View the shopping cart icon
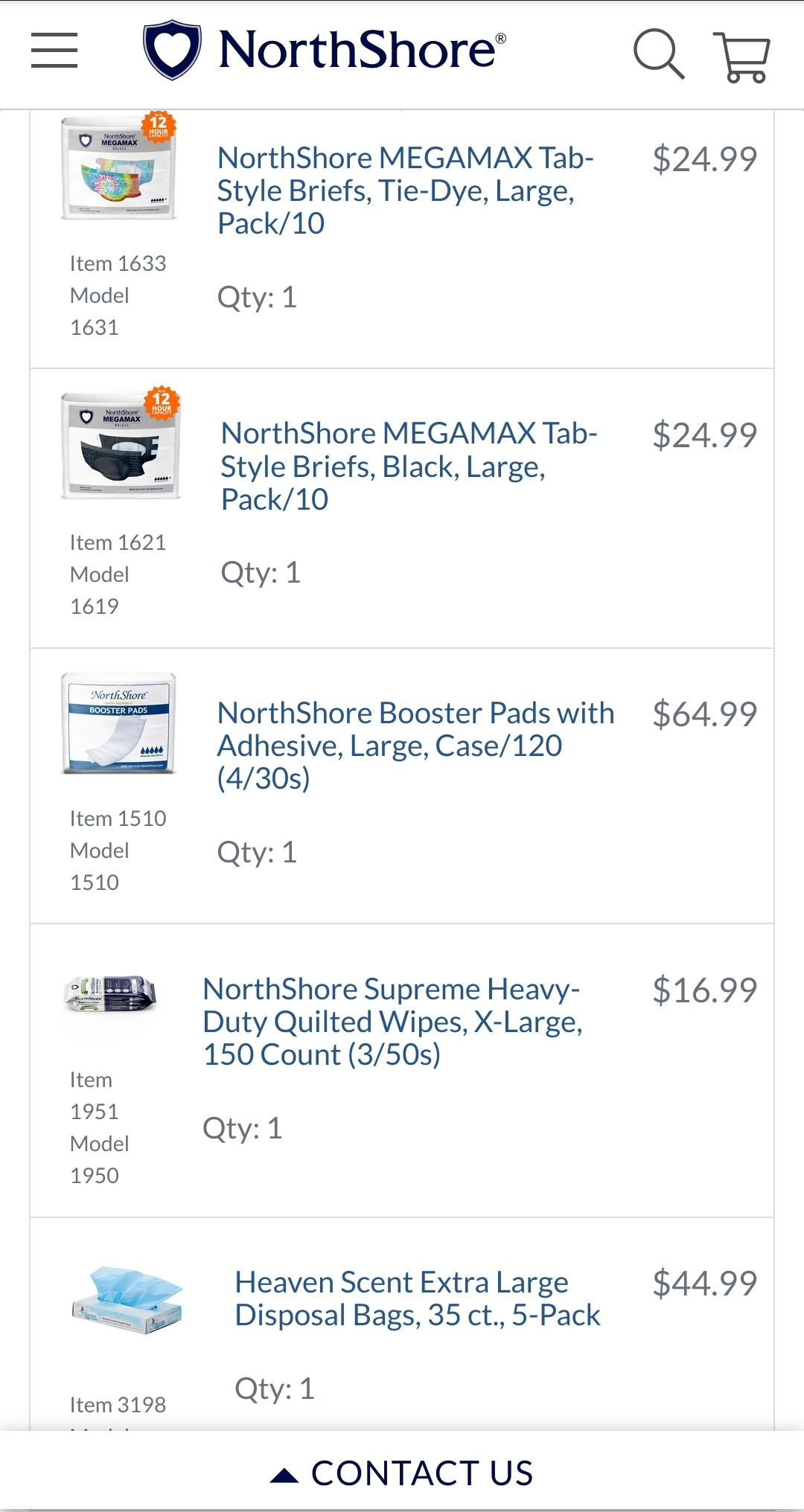This screenshot has width=804, height=1512. click(741, 57)
